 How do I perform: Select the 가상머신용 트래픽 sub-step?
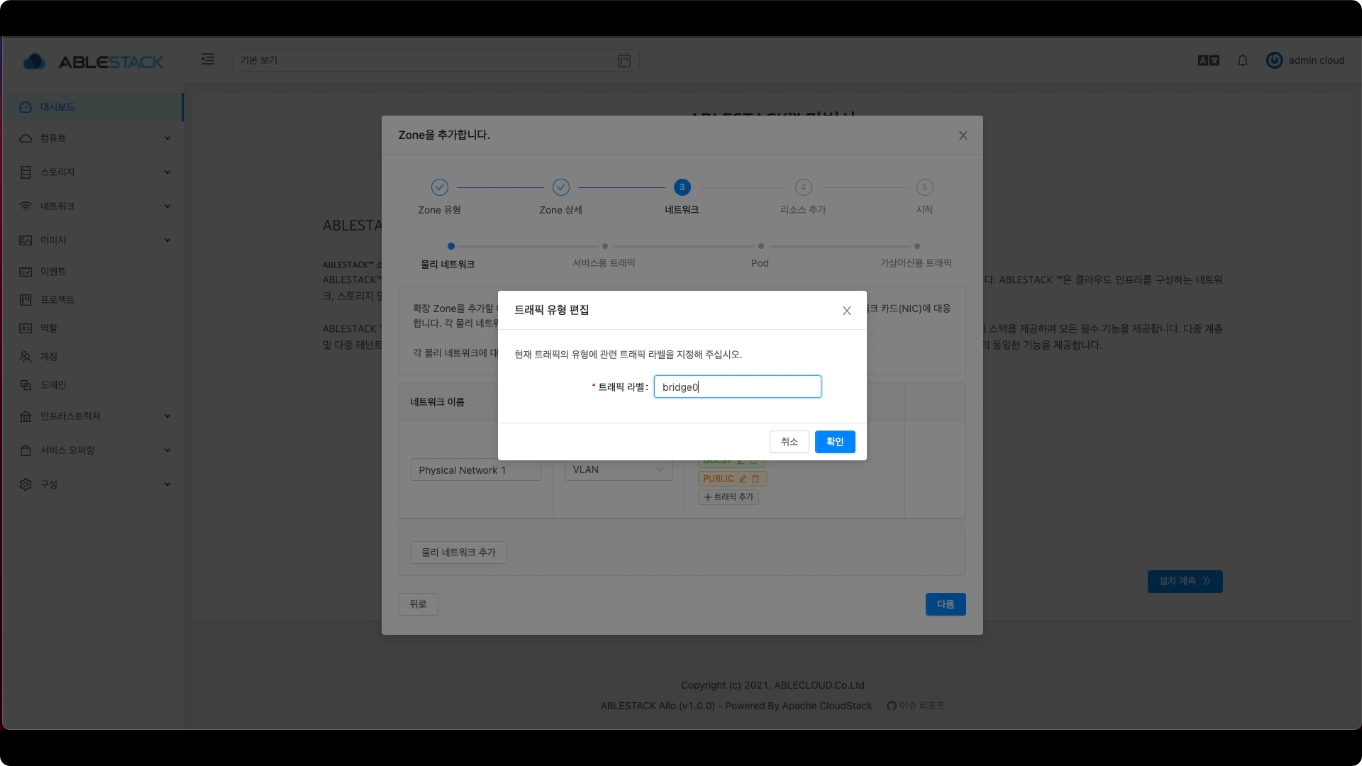[916, 256]
